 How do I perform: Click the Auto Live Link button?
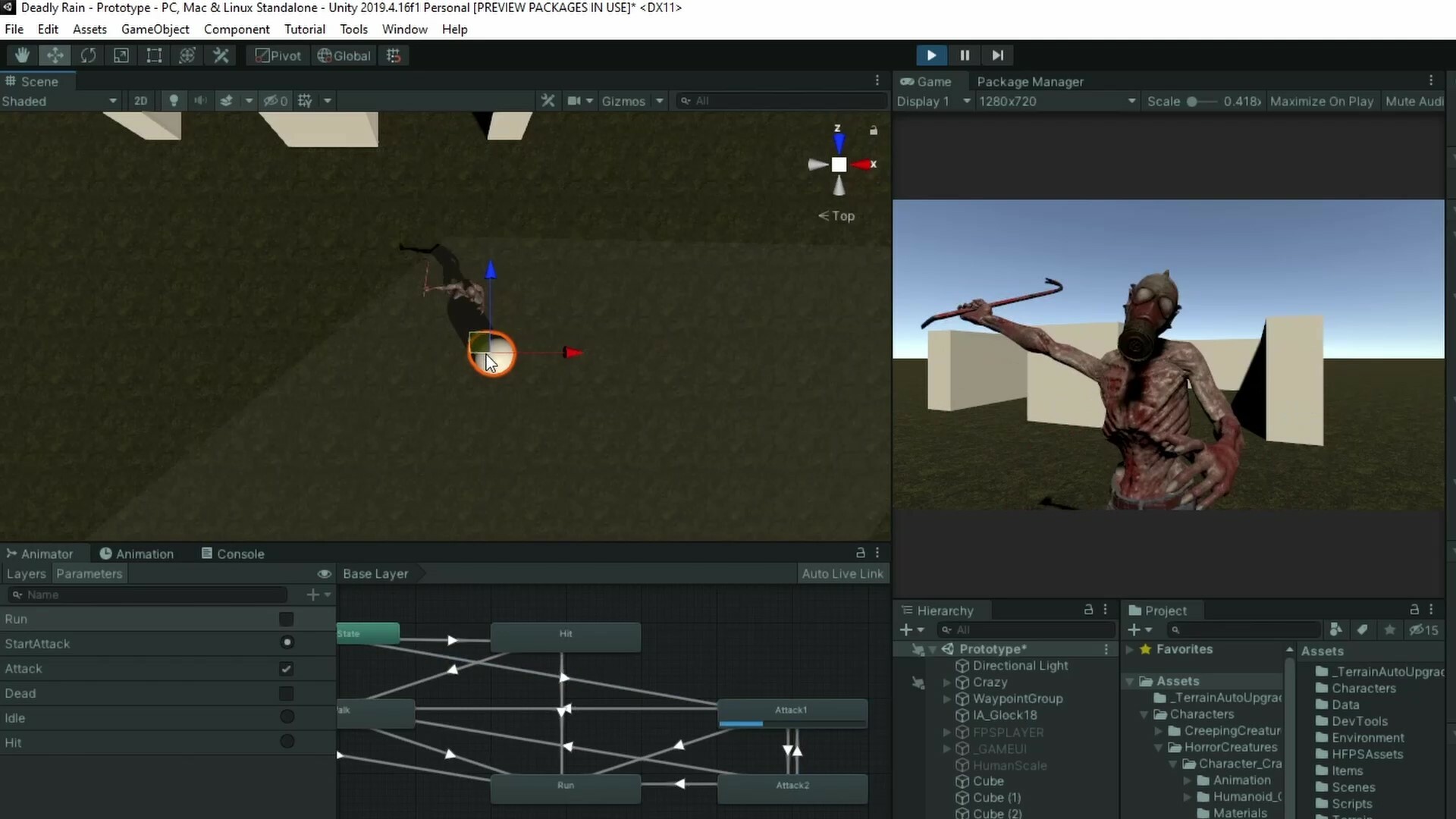pos(842,574)
